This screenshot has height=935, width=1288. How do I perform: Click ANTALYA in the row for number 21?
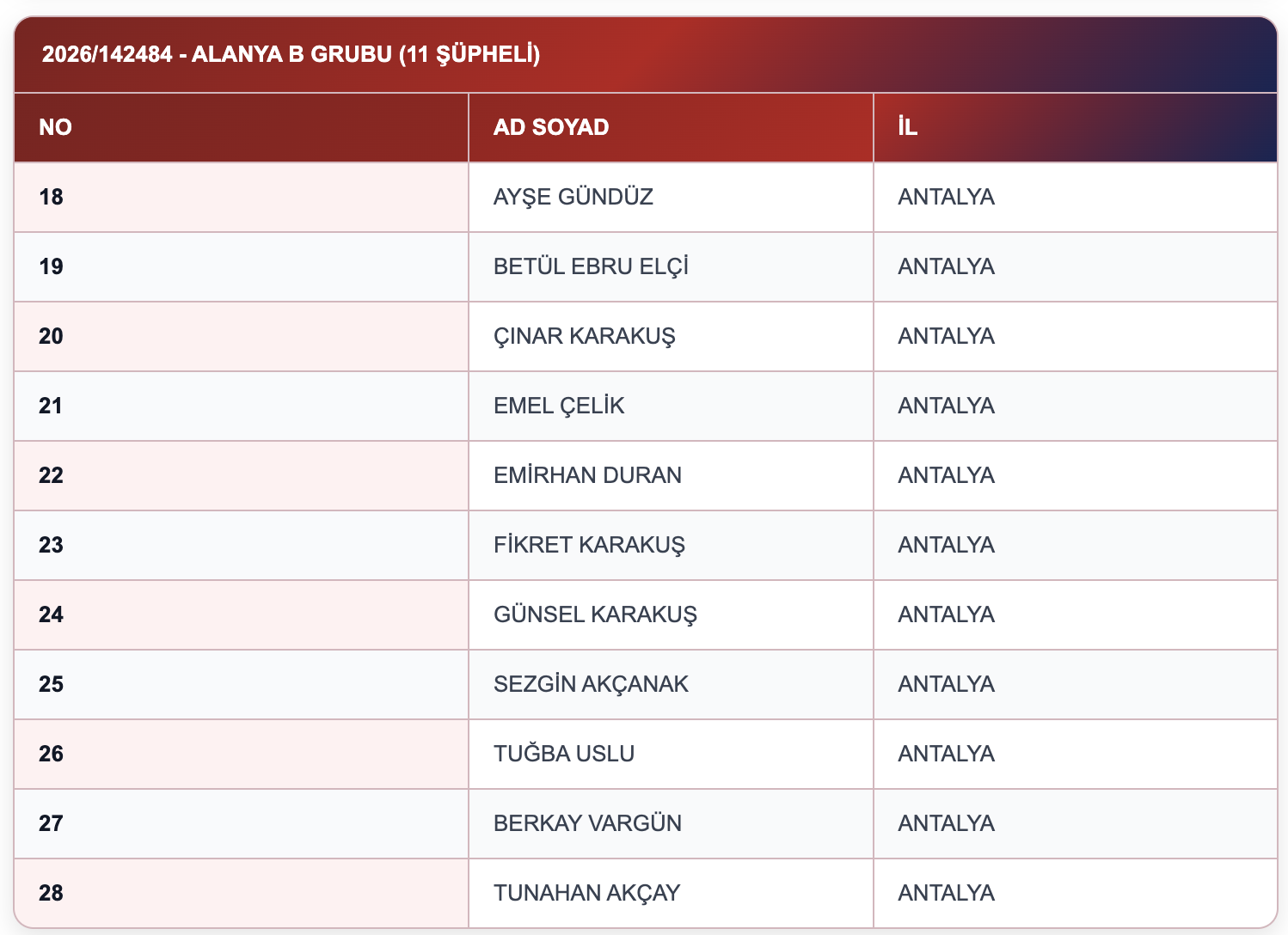click(x=946, y=406)
